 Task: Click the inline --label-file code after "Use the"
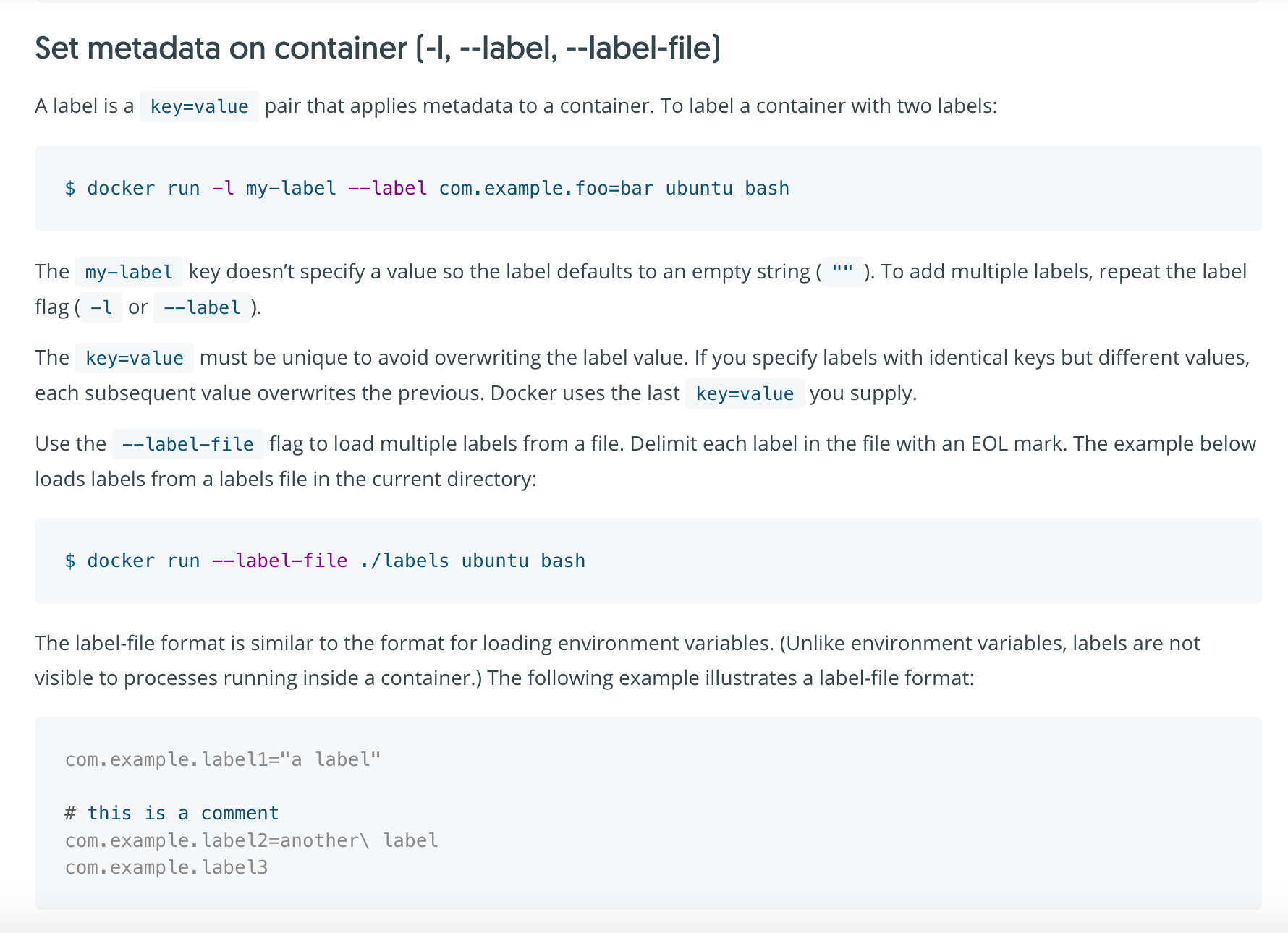click(x=187, y=445)
